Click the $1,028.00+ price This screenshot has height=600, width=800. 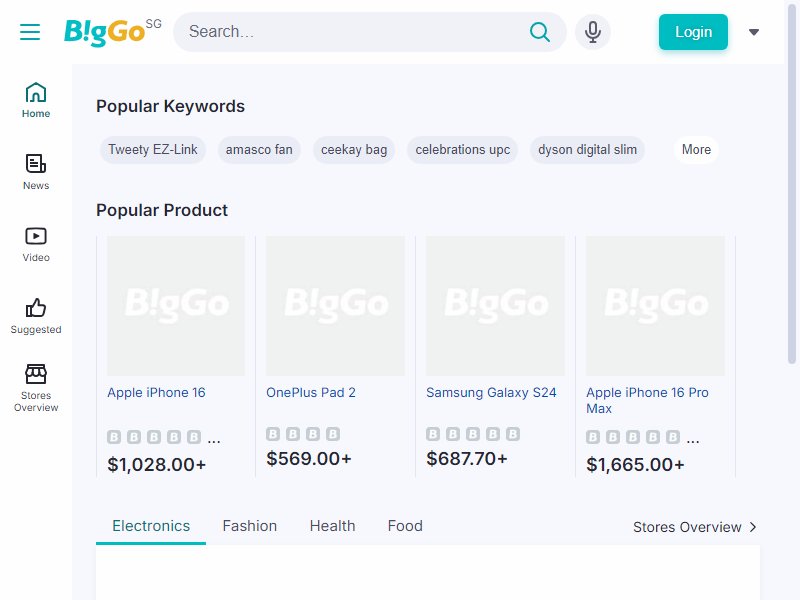157,464
